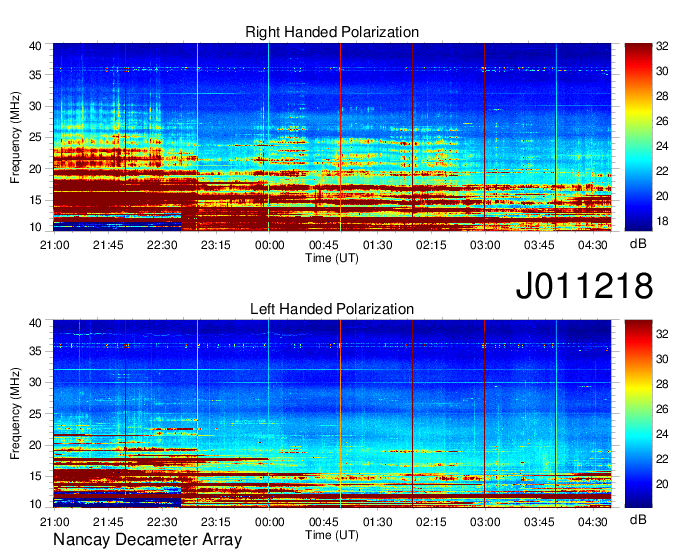Click the "21:00" time tick on the top plot
The height and width of the screenshot is (552, 680).
54,245
